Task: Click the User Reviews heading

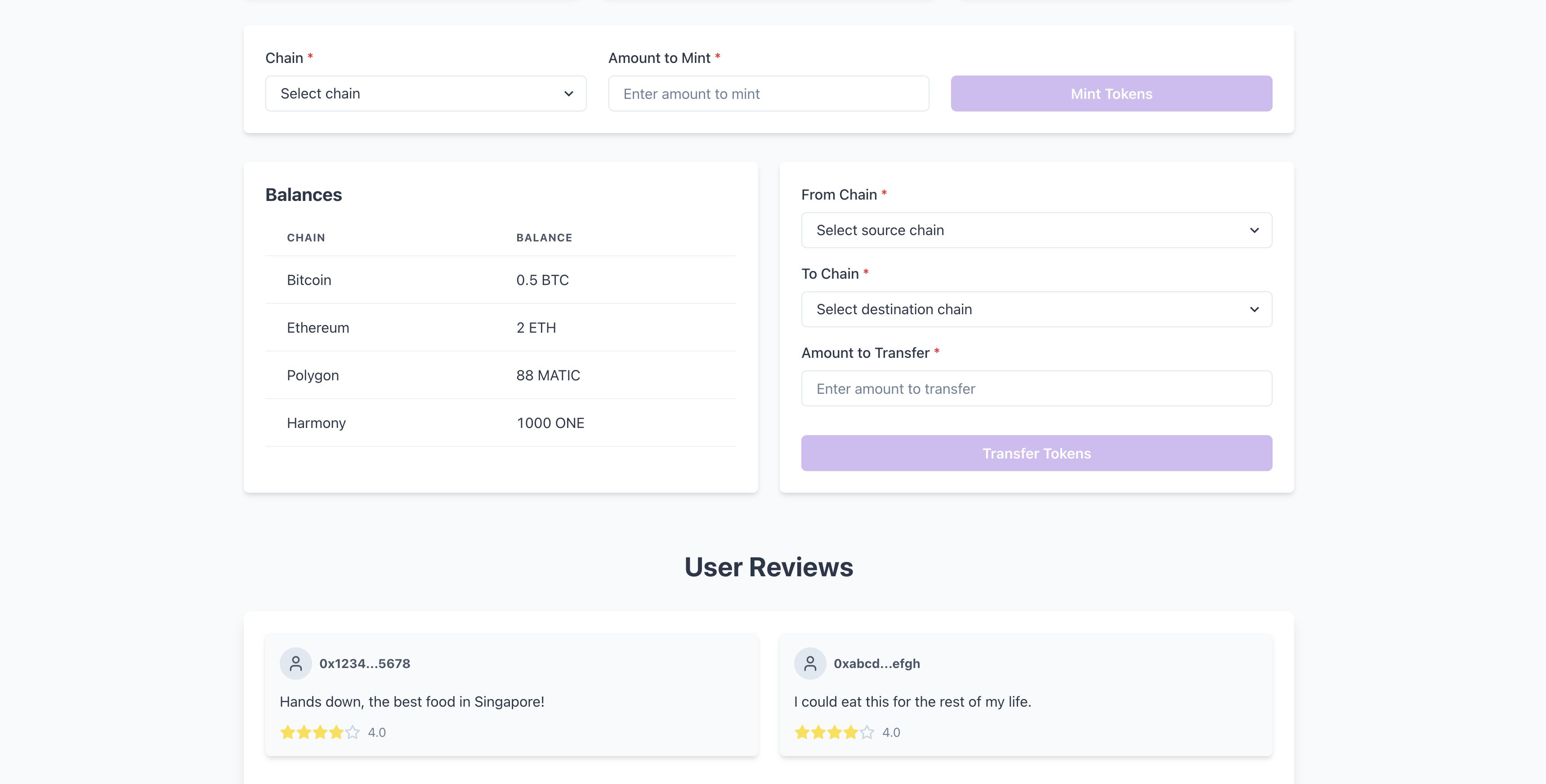Action: pos(769,567)
